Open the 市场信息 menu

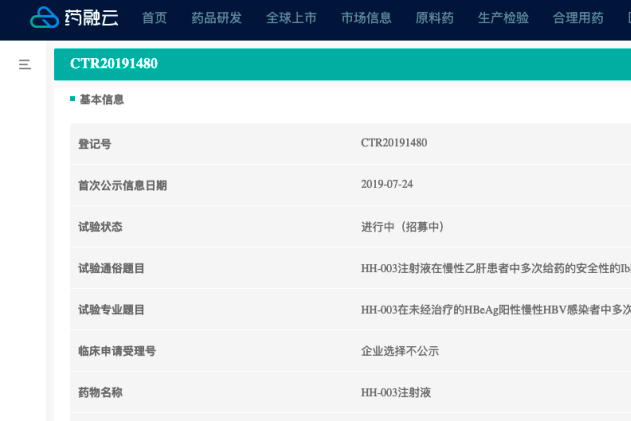click(x=366, y=18)
